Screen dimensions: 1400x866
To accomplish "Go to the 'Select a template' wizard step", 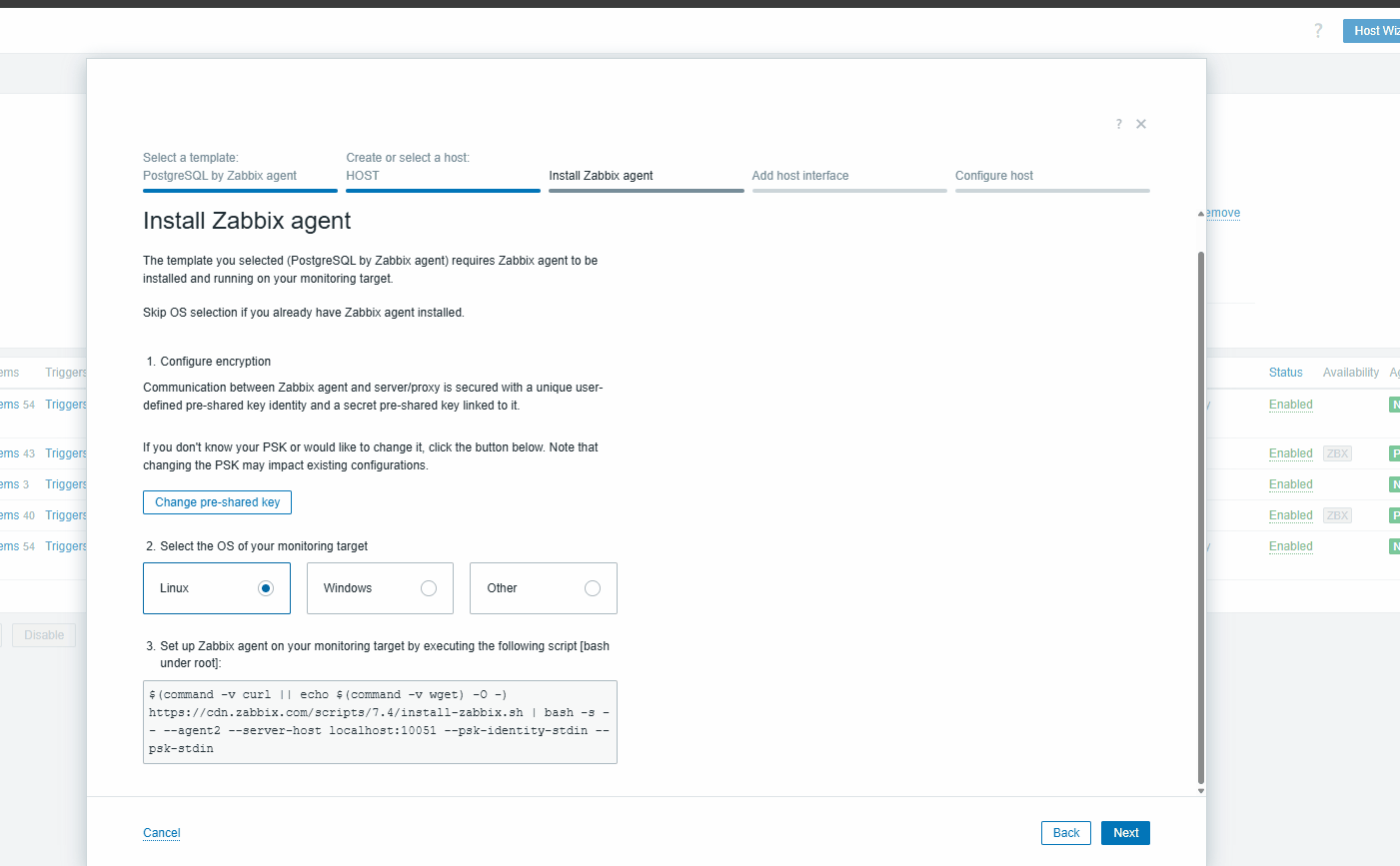I will coord(240,172).
